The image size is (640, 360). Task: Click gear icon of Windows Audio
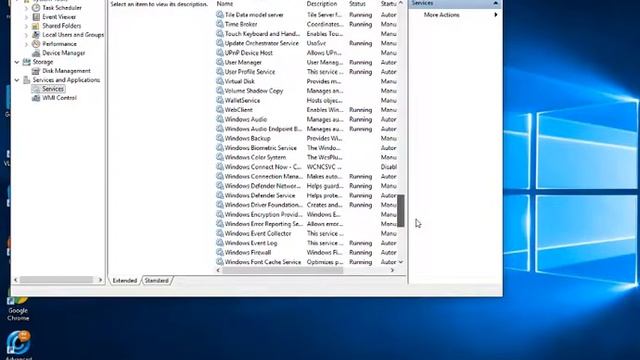click(220, 119)
